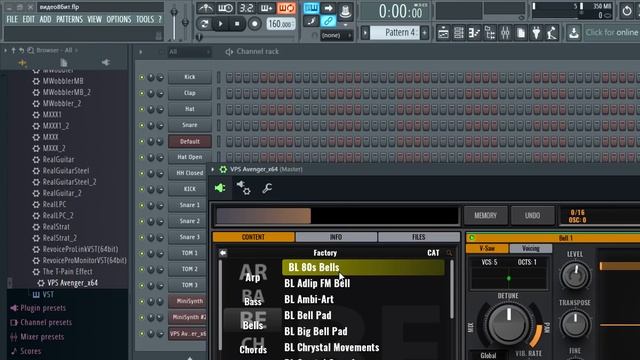Toggle the multilink to controllers icon
Viewport: 640px width, 360px height.
(x=345, y=11)
